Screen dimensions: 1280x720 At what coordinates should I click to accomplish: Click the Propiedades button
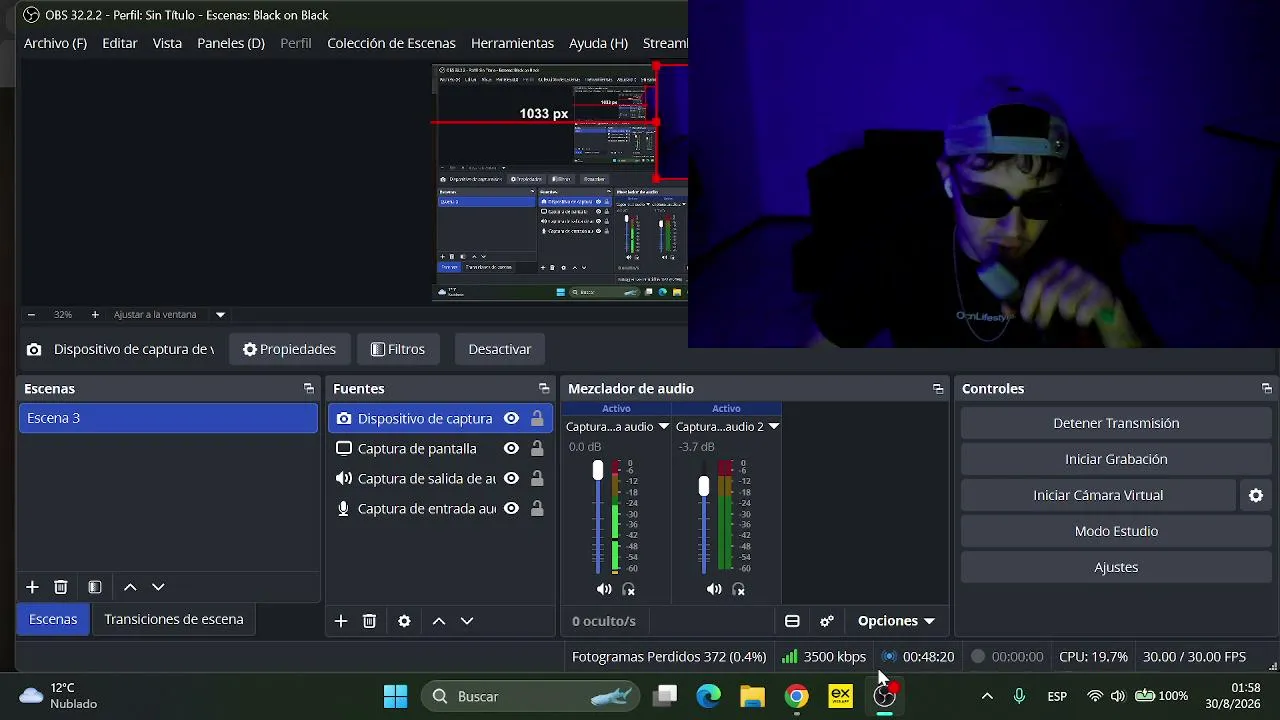pyautogui.click(x=289, y=349)
